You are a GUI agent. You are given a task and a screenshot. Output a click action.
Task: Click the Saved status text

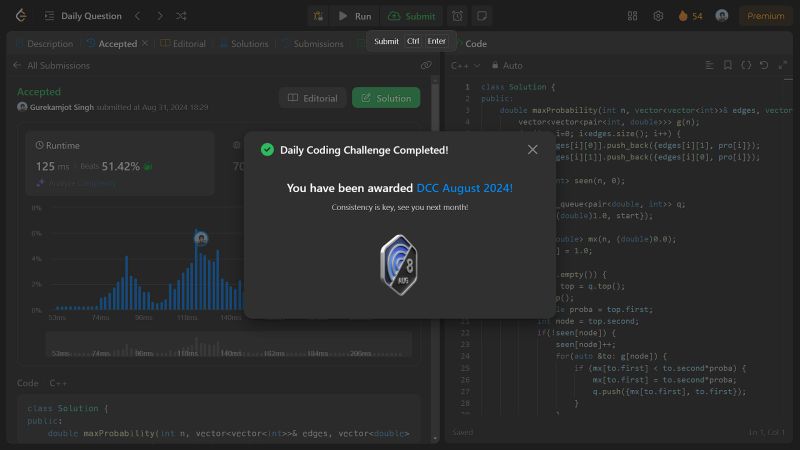pos(463,432)
